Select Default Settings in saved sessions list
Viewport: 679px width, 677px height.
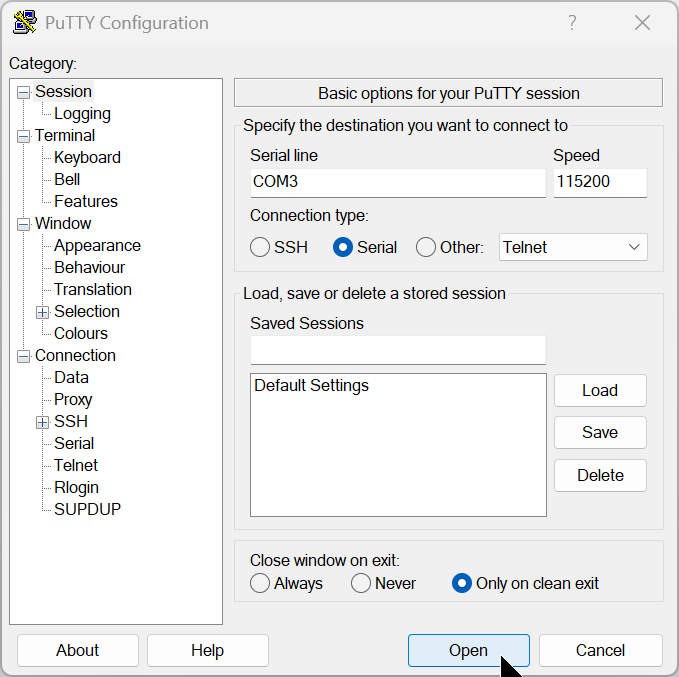point(312,385)
